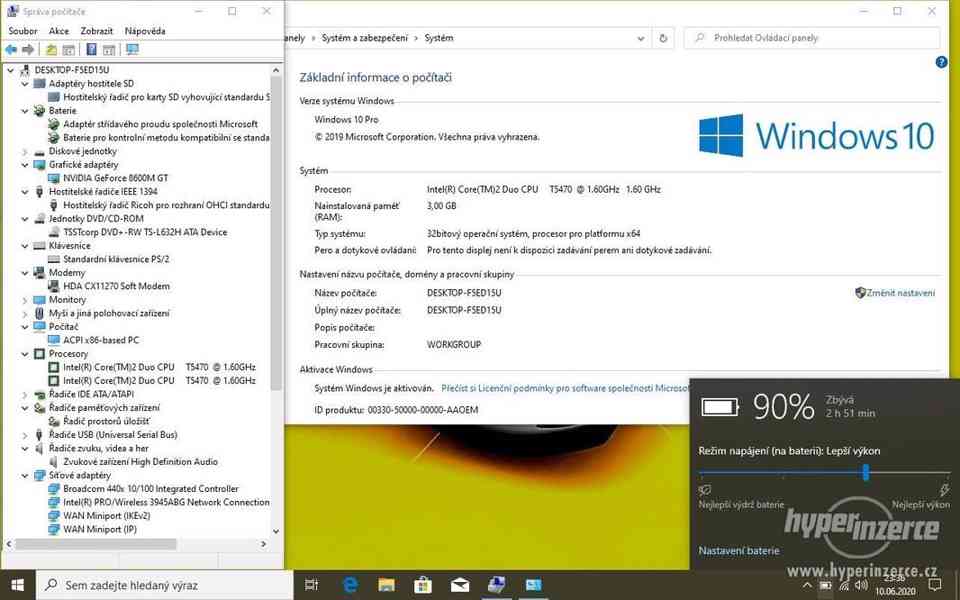Click the battery icon in system tray
Viewport: 960px width, 600px height.
[825, 586]
